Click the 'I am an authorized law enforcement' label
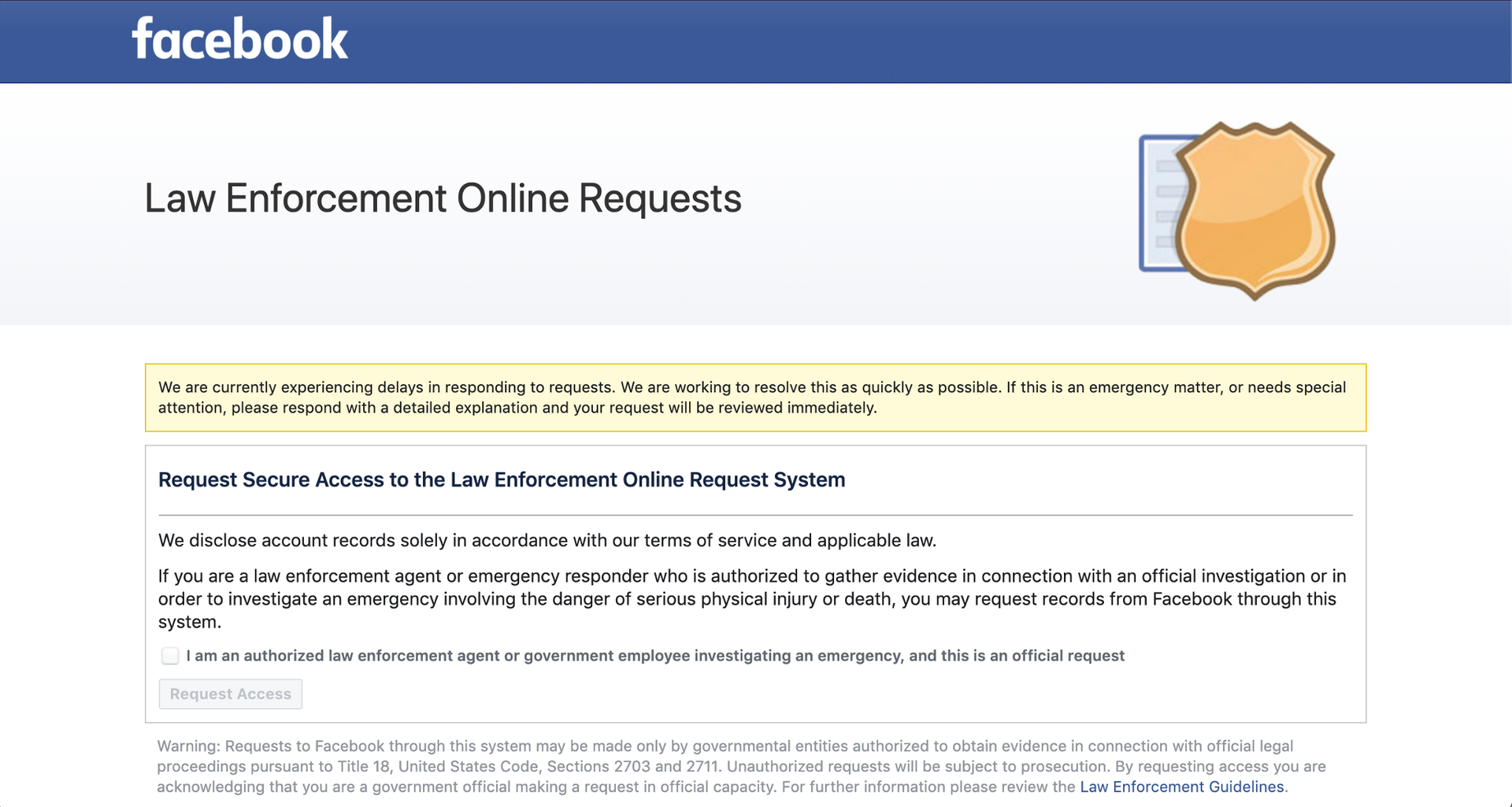The image size is (1512, 807). pos(655,656)
